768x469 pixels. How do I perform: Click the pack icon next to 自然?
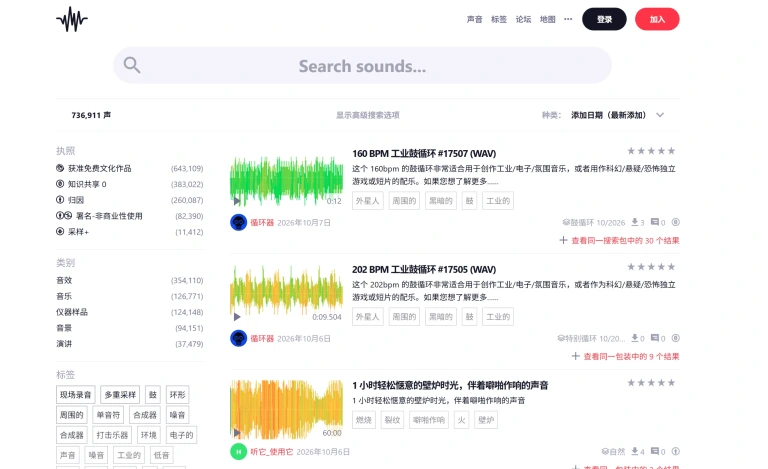[605, 451]
